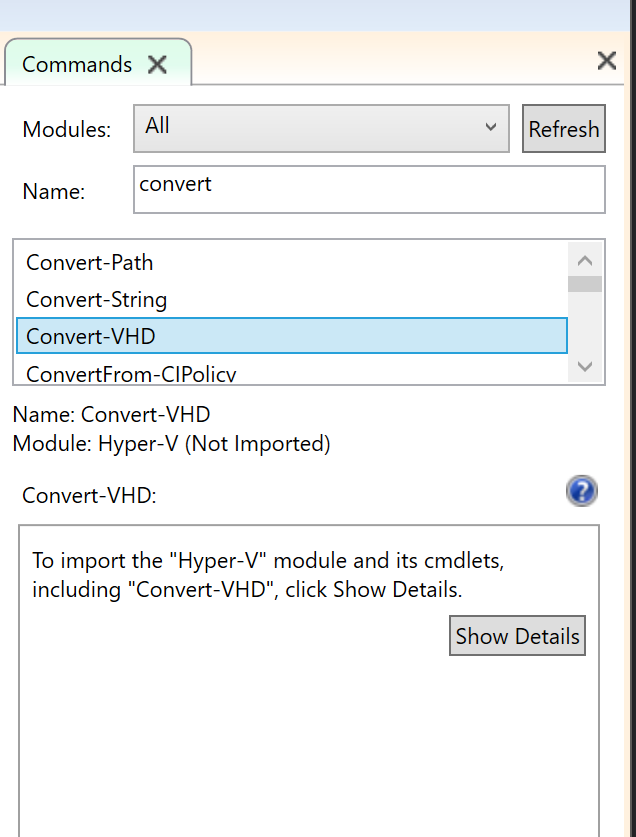This screenshot has height=837, width=636.
Task: Click the command list scrollbar thumb
Action: click(585, 284)
